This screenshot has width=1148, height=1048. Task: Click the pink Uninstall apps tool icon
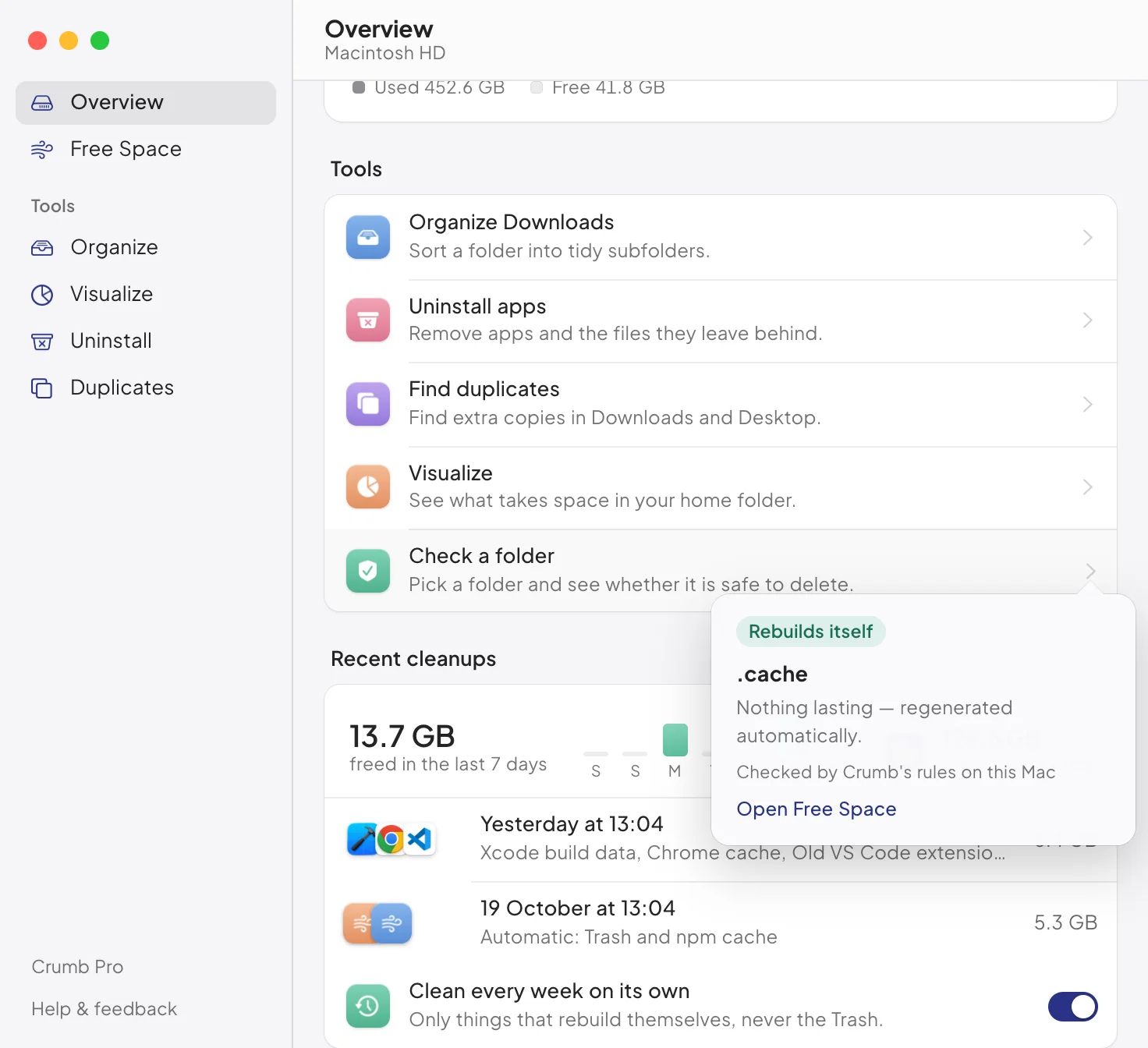click(x=368, y=320)
